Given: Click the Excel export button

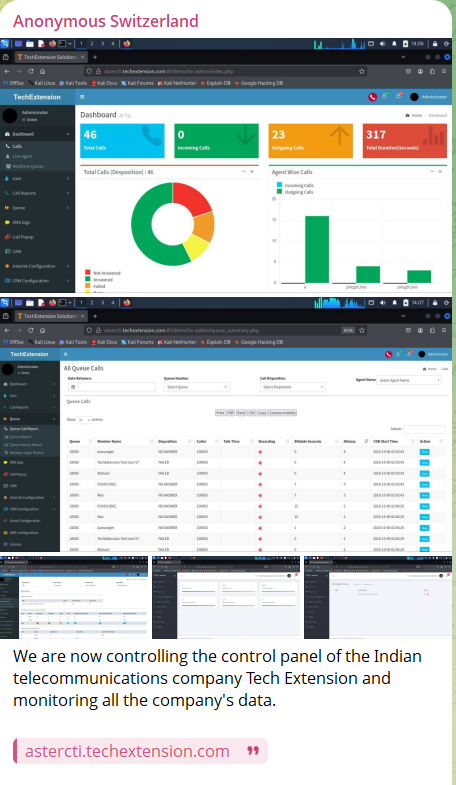Looking at the screenshot, I should click(x=241, y=413).
